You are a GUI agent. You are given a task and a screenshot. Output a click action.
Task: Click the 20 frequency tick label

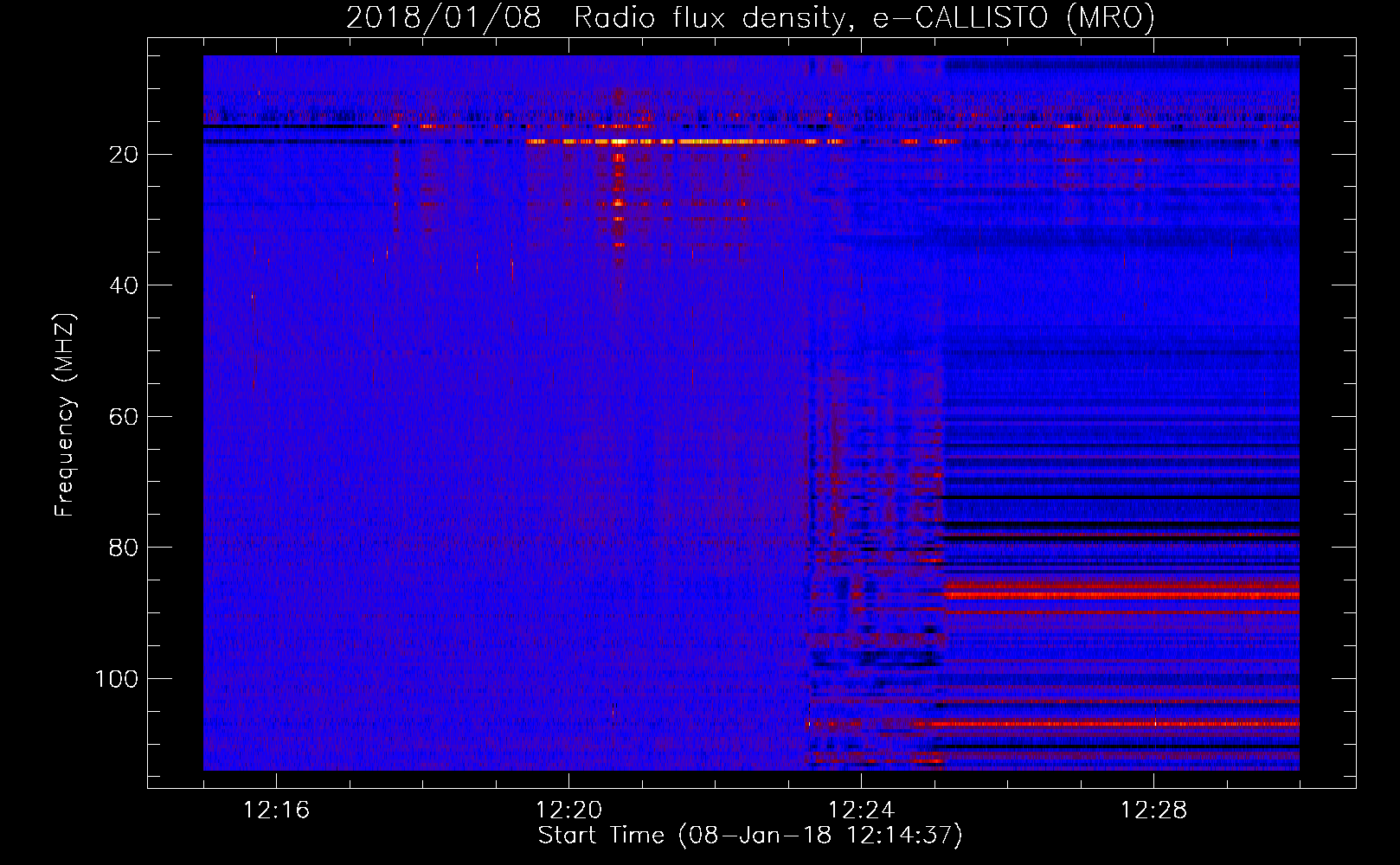(125, 155)
